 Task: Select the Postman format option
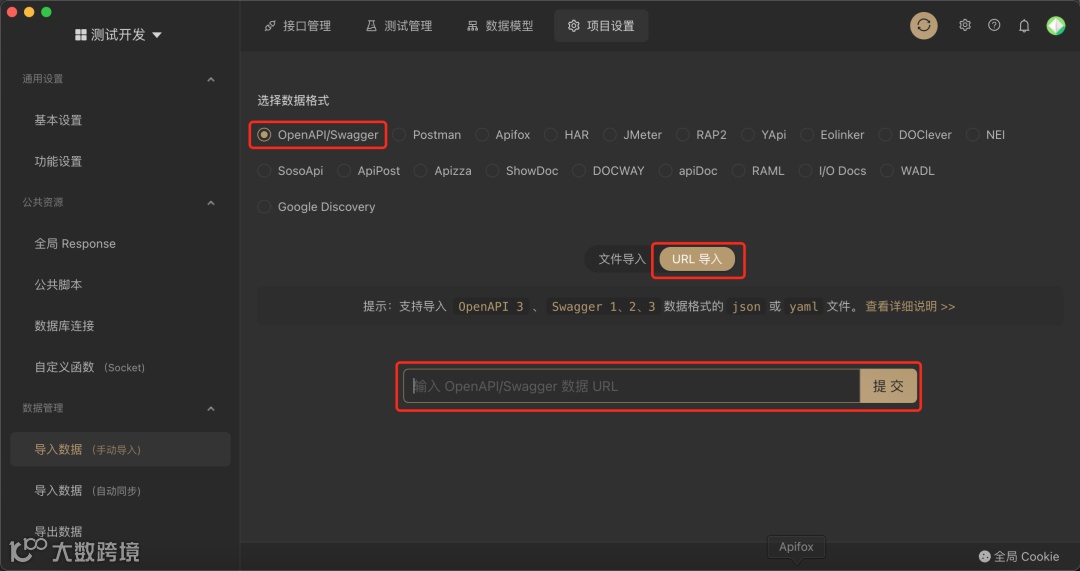[428, 135]
